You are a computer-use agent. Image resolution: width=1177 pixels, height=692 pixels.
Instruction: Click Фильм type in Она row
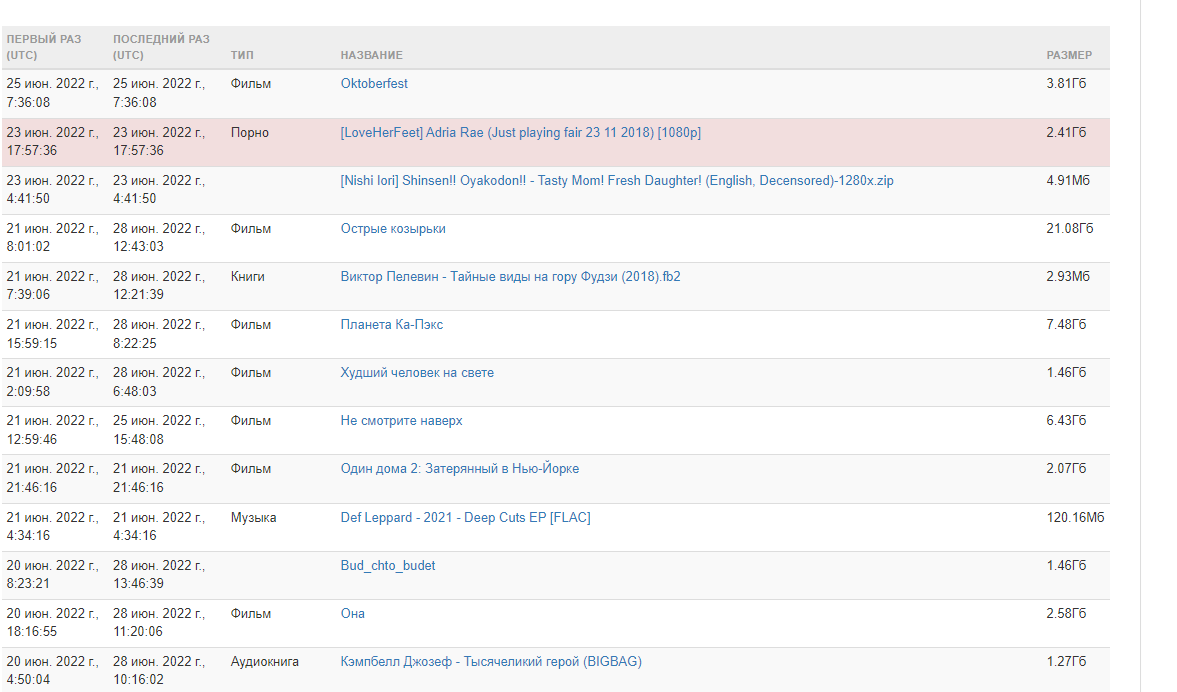[x=251, y=613]
